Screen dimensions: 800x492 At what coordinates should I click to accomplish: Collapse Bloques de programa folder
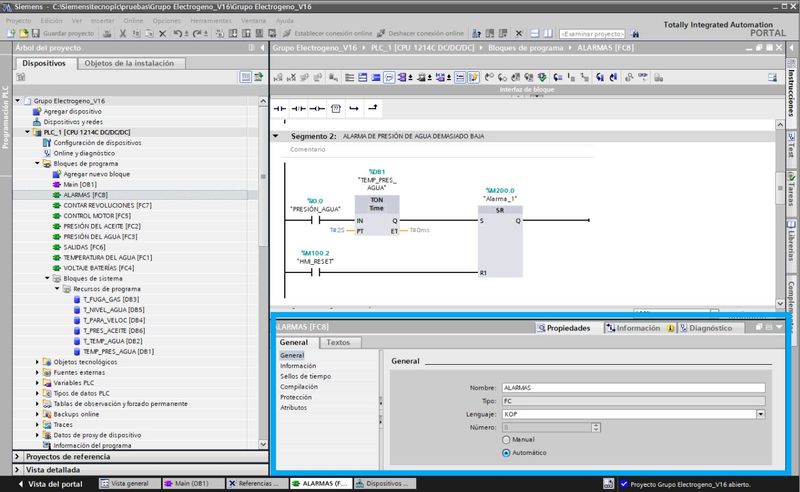click(37, 163)
